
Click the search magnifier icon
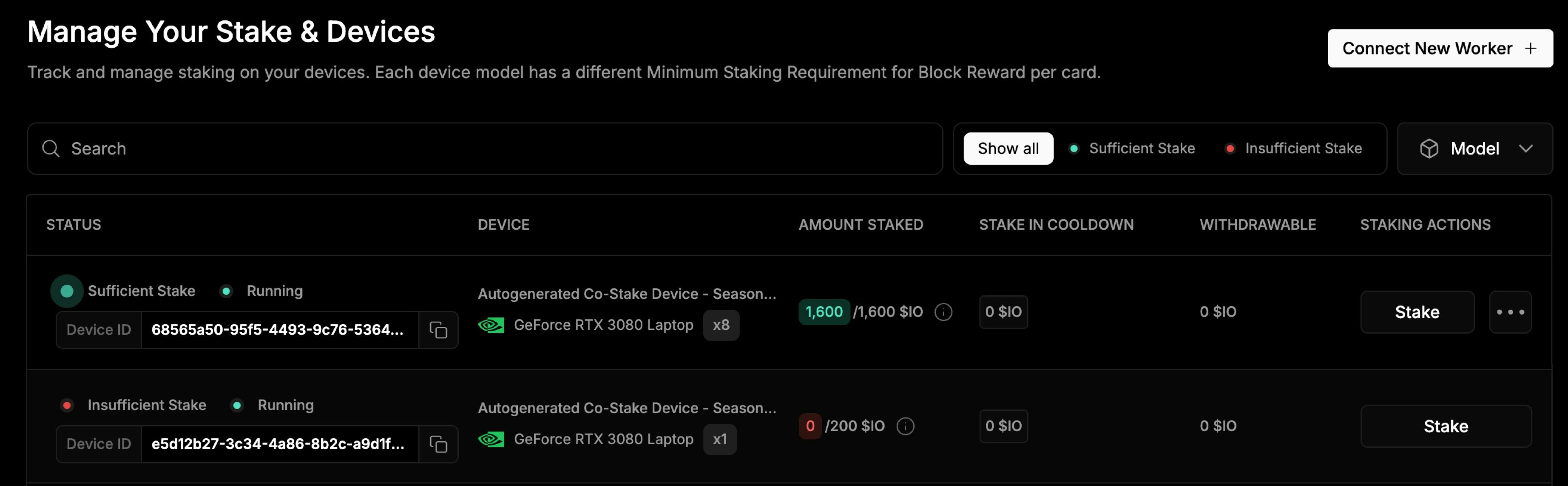51,149
